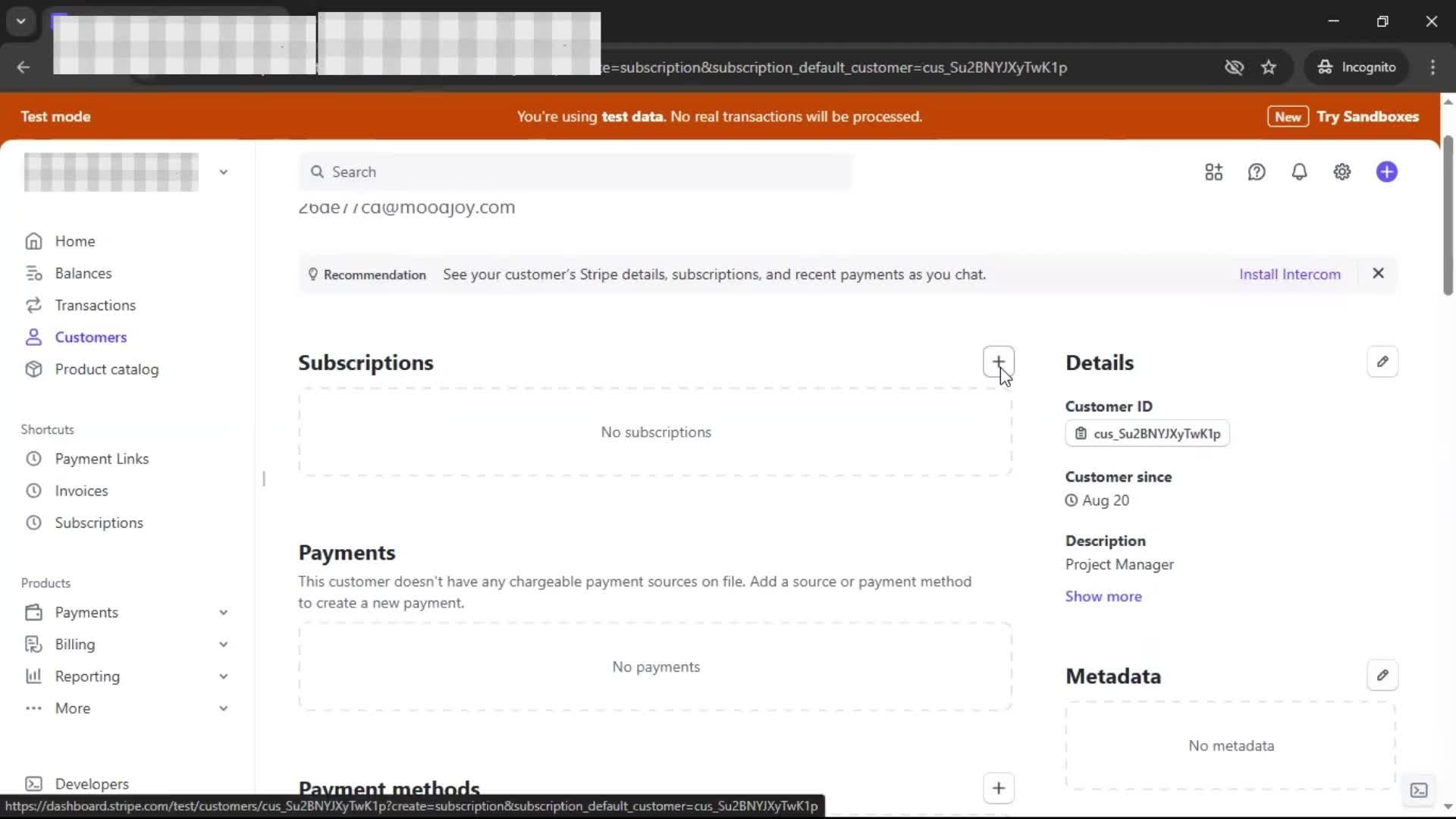Image resolution: width=1456 pixels, height=819 pixels.
Task: Copy the customer ID cus_Su2BNYJXyTwK1p
Action: (x=1147, y=434)
